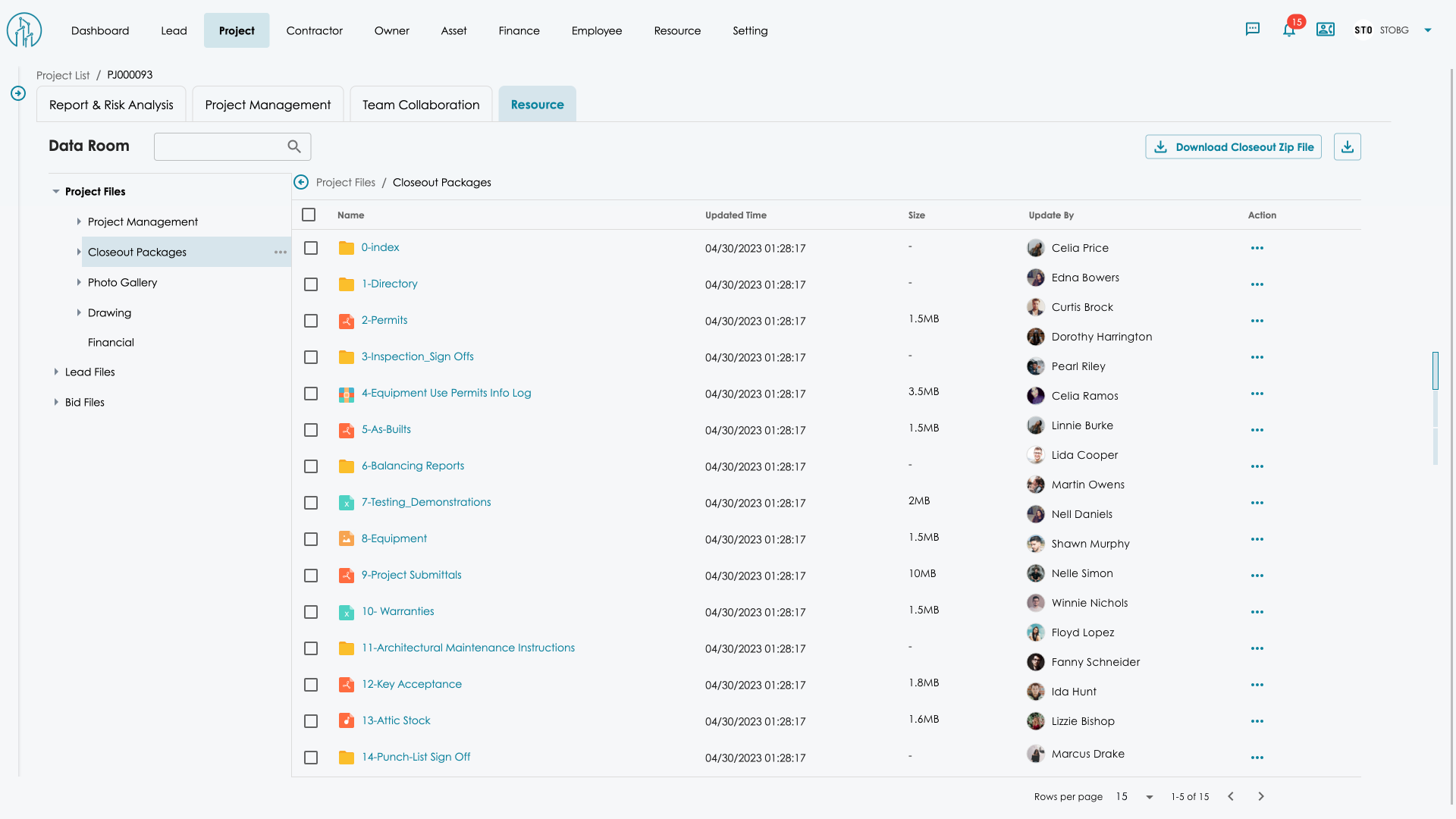Click the contact card icon
1456x819 pixels.
point(1325,30)
